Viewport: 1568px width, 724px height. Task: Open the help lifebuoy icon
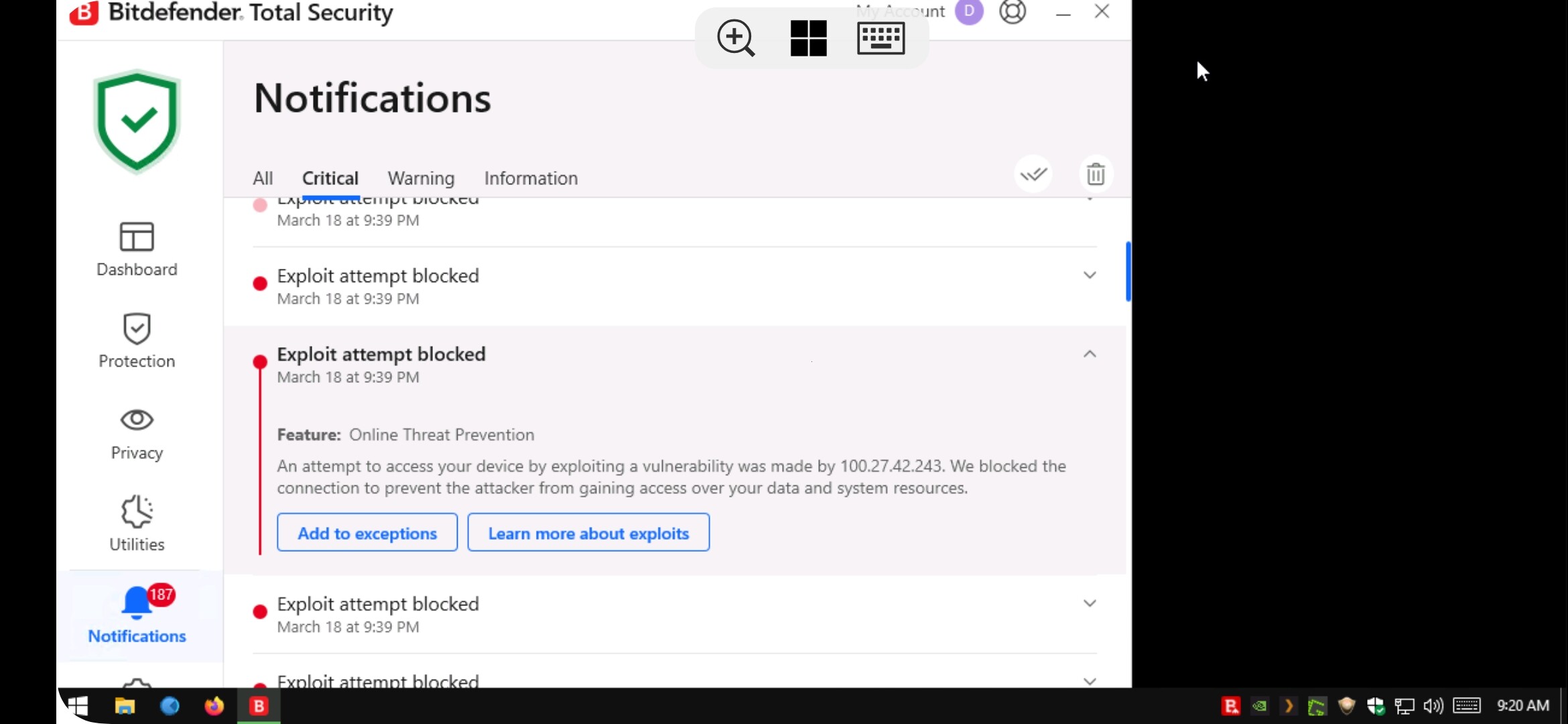(x=1012, y=11)
